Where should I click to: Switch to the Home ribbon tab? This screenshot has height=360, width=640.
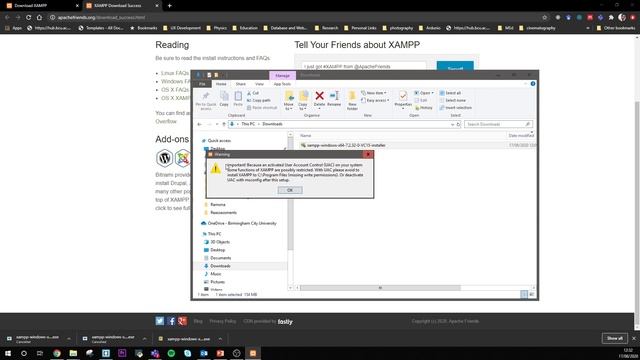coord(221,84)
